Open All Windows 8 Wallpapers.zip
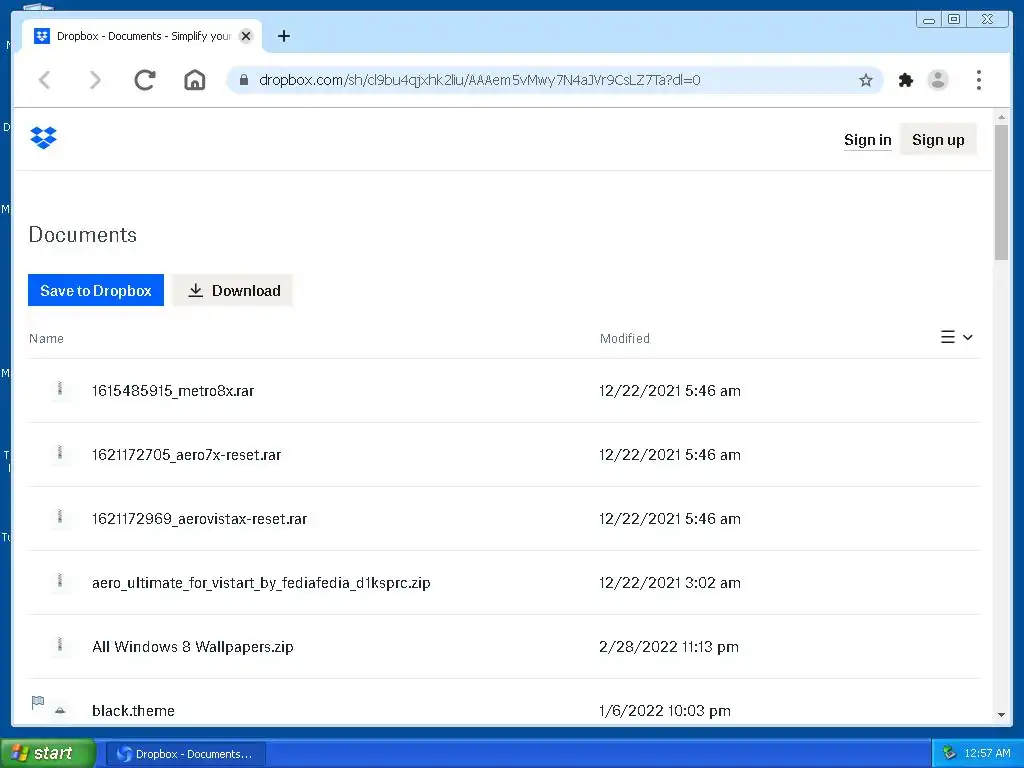The height and width of the screenshot is (768, 1024). pyautogui.click(x=193, y=647)
